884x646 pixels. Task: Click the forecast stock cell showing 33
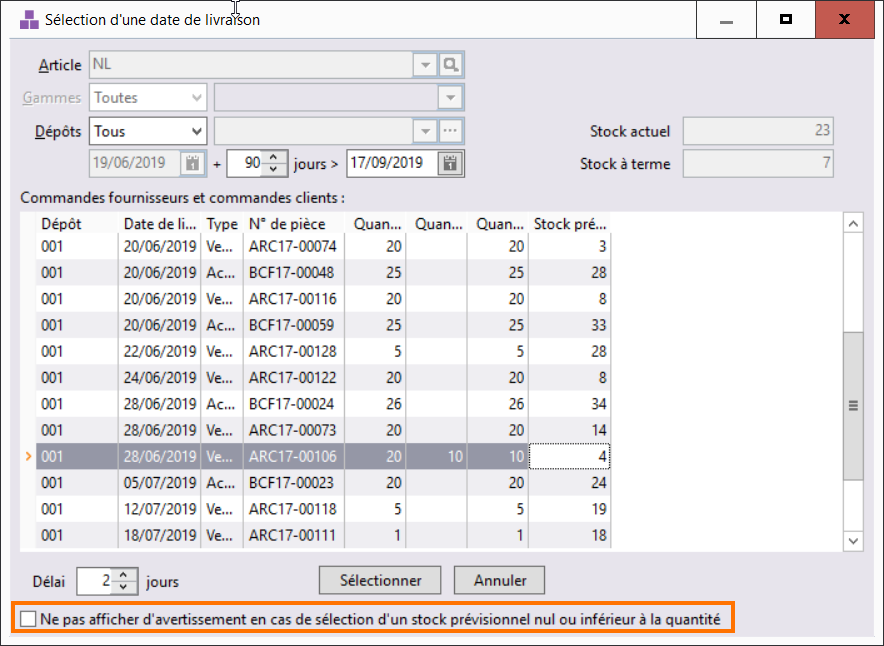pos(569,325)
